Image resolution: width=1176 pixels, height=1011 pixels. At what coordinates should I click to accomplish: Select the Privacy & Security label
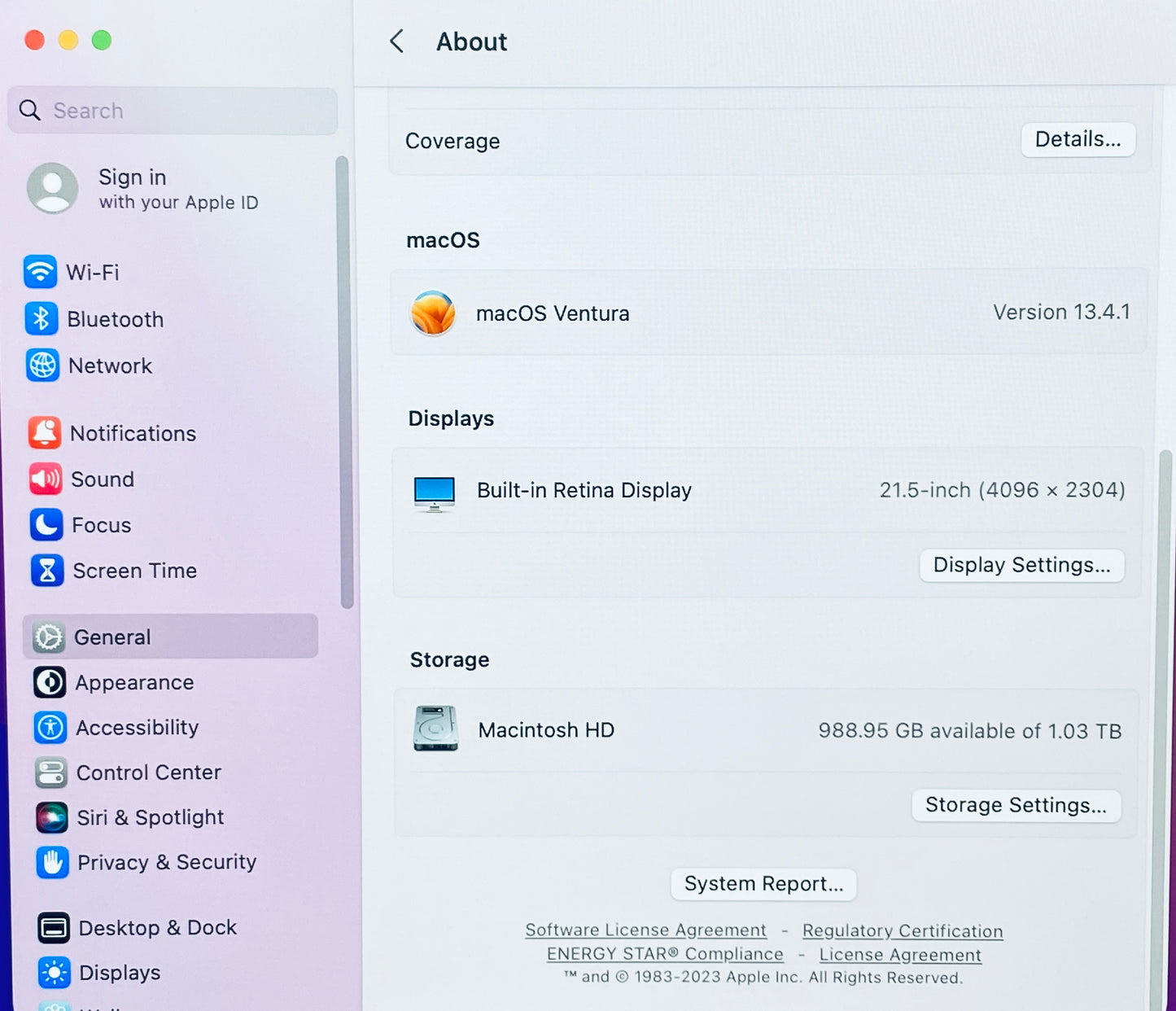[x=167, y=862]
